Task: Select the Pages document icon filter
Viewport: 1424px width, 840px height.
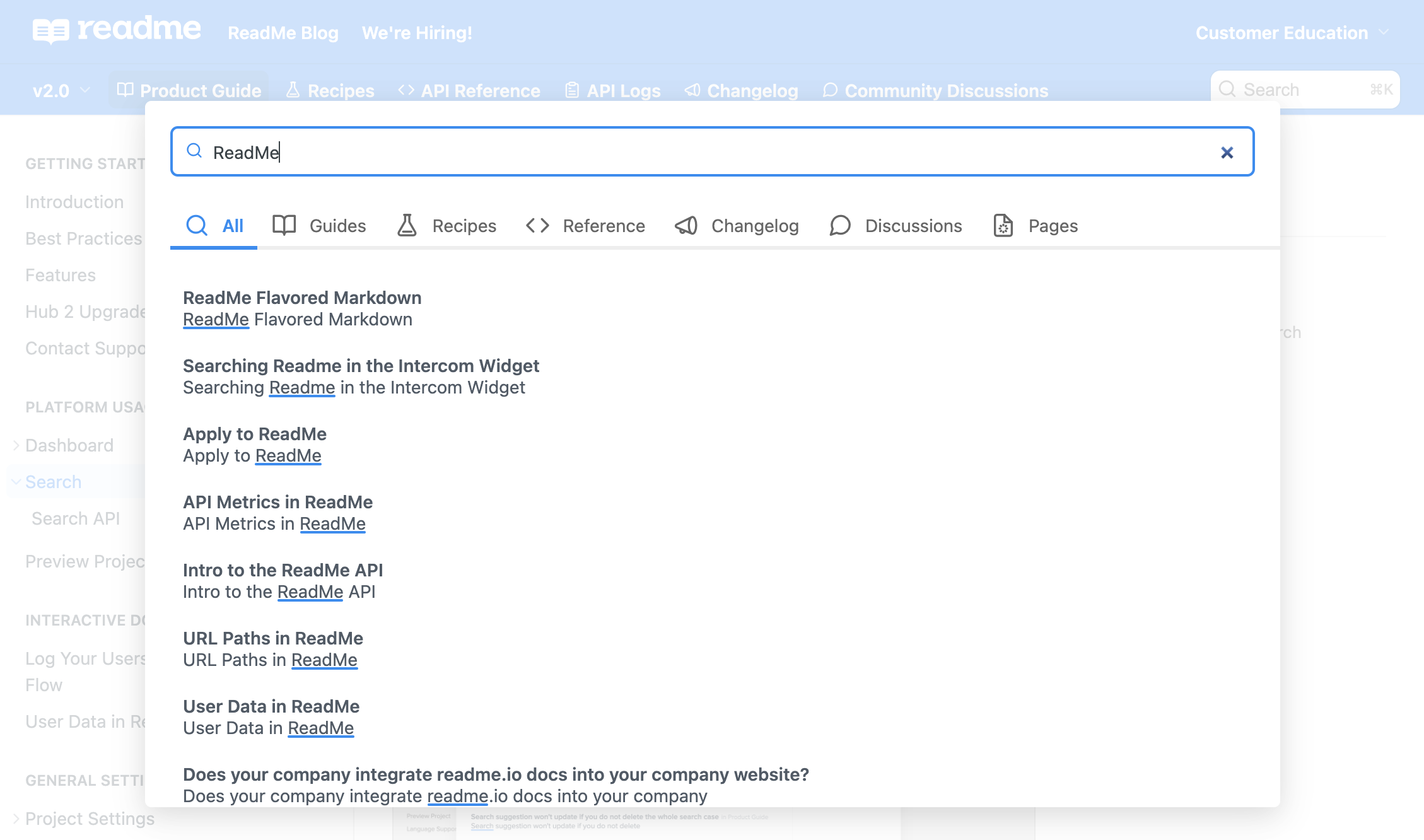Action: click(1003, 226)
